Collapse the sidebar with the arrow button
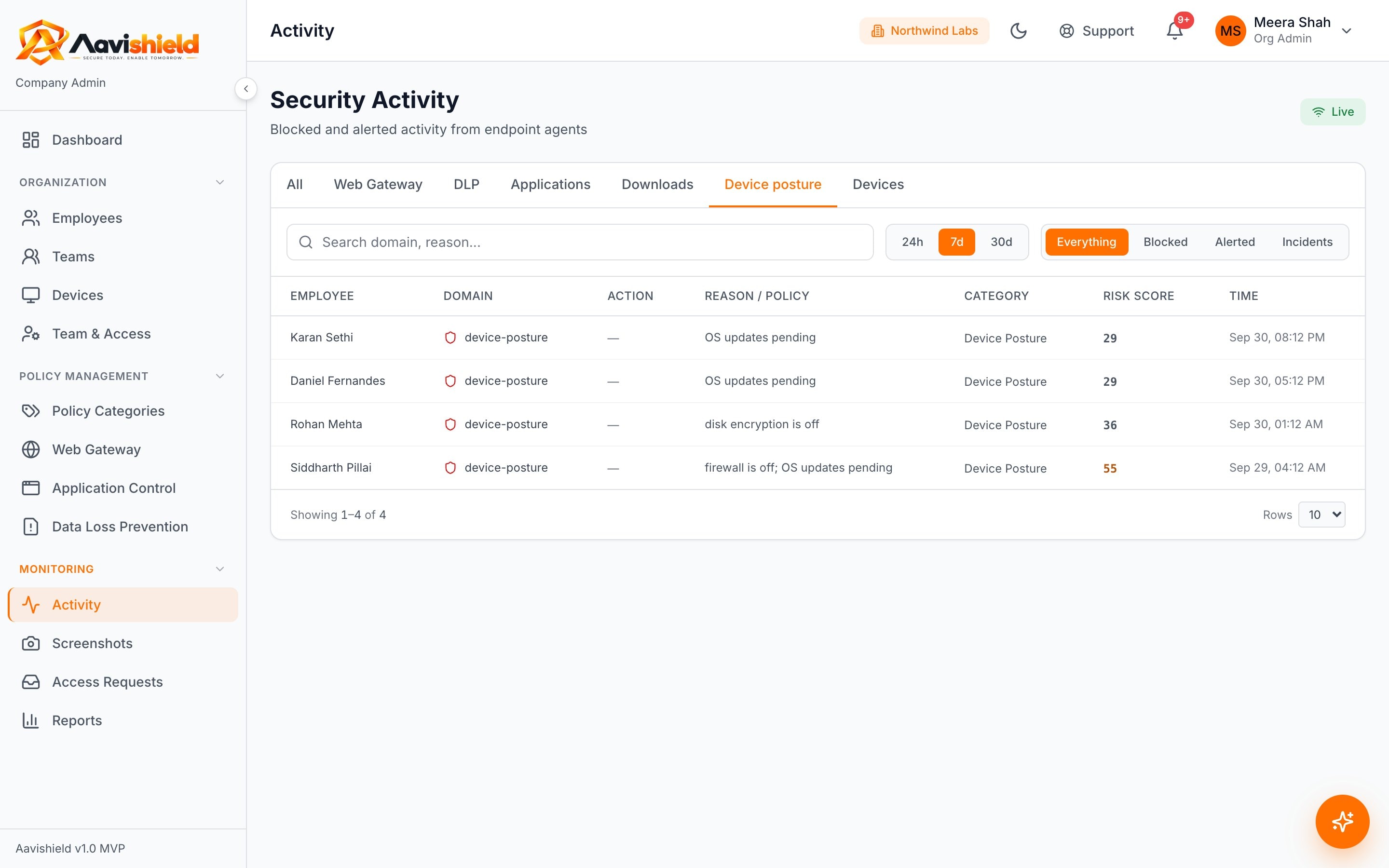Viewport: 1389px width, 868px height. click(245, 89)
